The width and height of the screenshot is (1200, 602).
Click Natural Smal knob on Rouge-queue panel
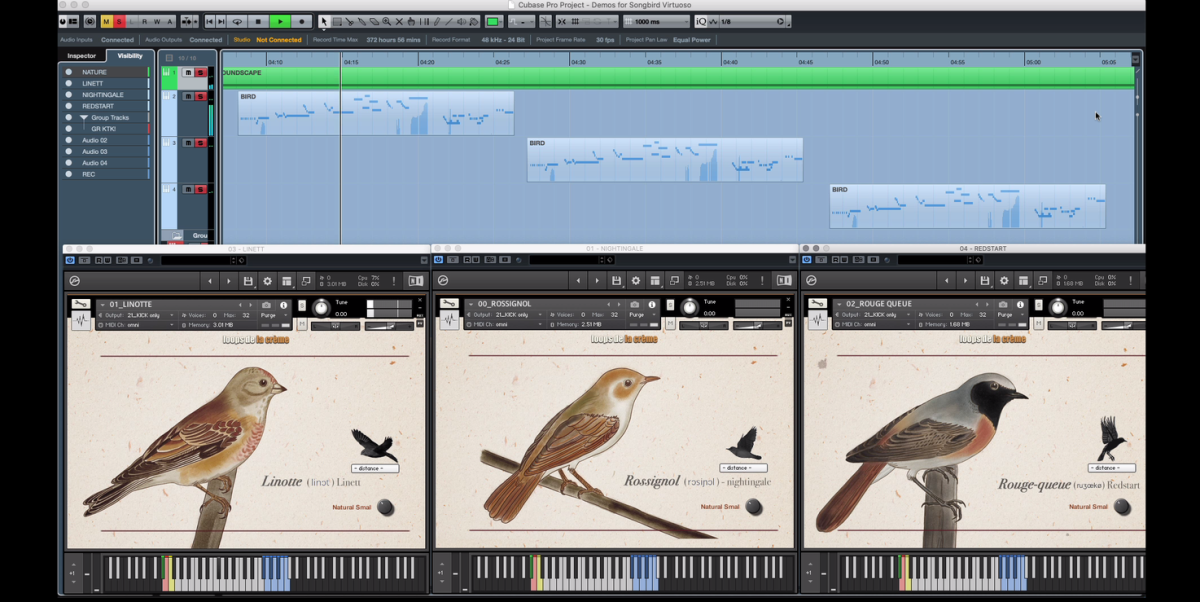pos(1122,507)
